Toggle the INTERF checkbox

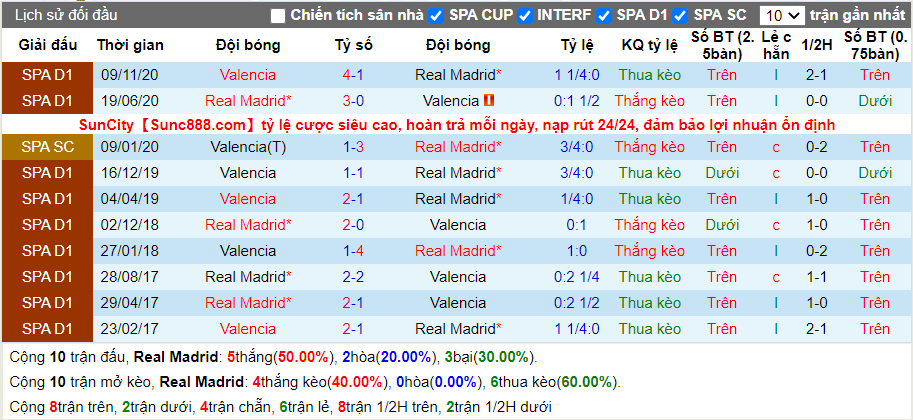(525, 16)
